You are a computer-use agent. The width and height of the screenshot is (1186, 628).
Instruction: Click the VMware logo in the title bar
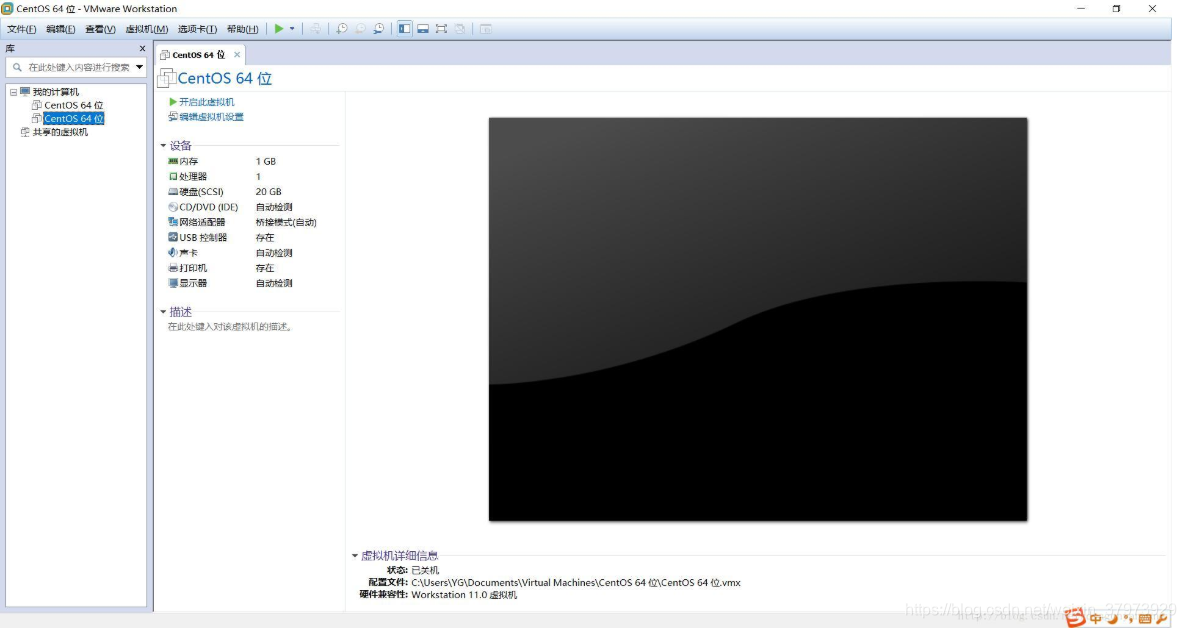pos(7,8)
